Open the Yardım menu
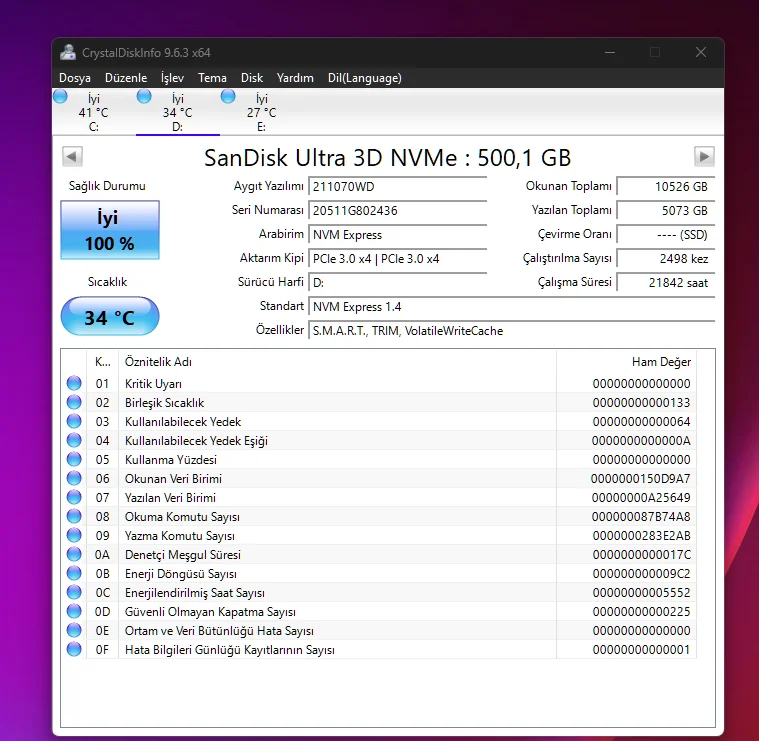Image resolution: width=759 pixels, height=741 pixels. coord(295,78)
